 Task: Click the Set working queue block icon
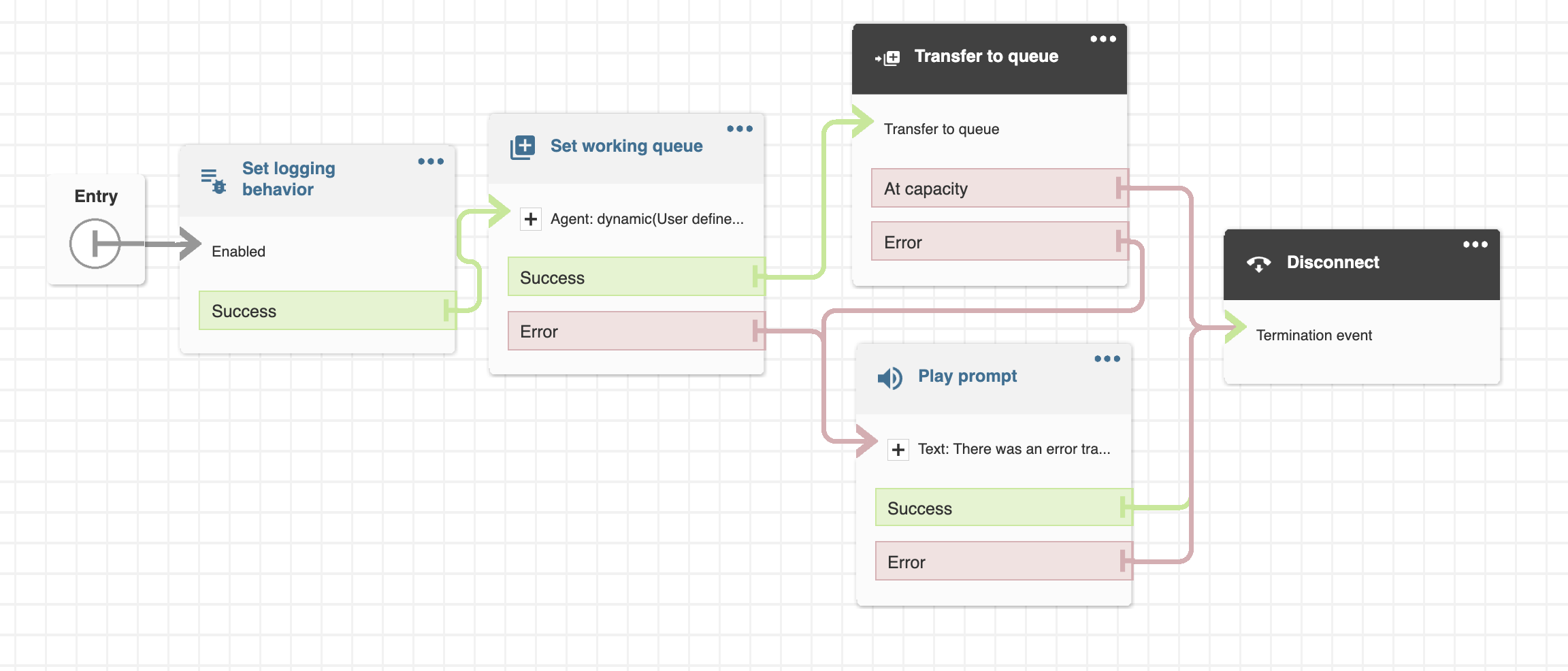[523, 147]
